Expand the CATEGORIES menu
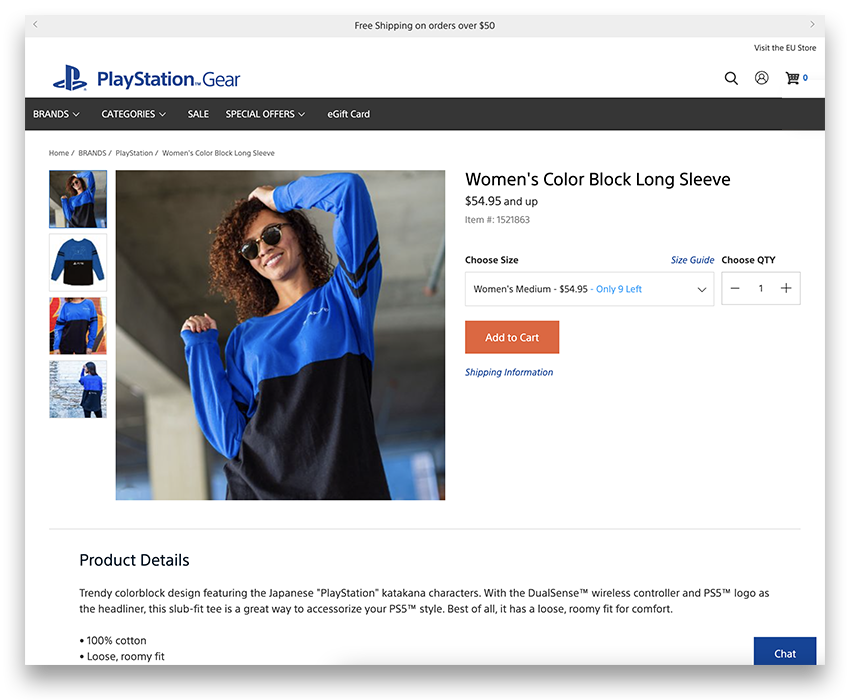Screen dimensions: 850x700 tap(133, 114)
